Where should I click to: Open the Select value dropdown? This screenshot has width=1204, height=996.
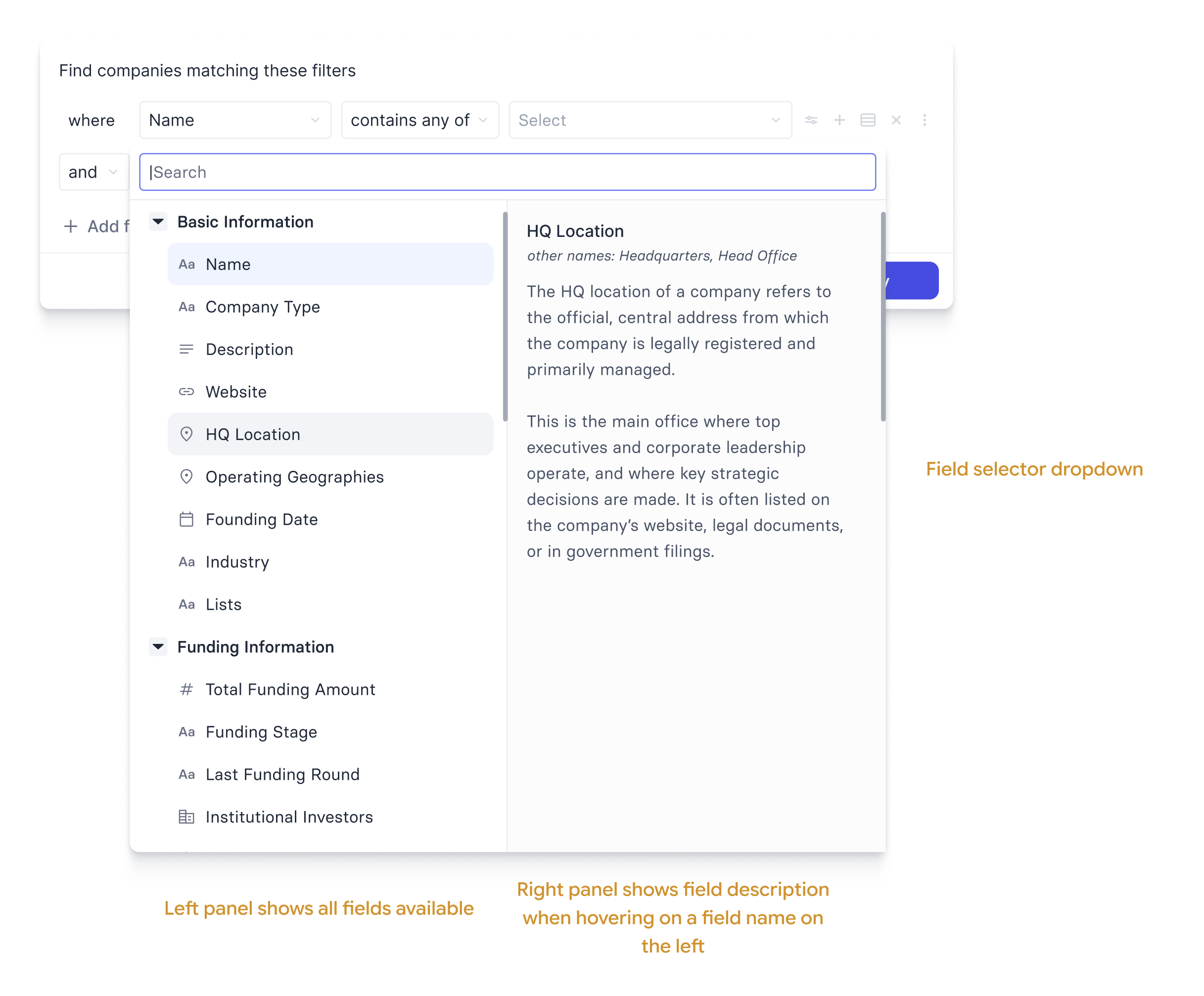(650, 120)
